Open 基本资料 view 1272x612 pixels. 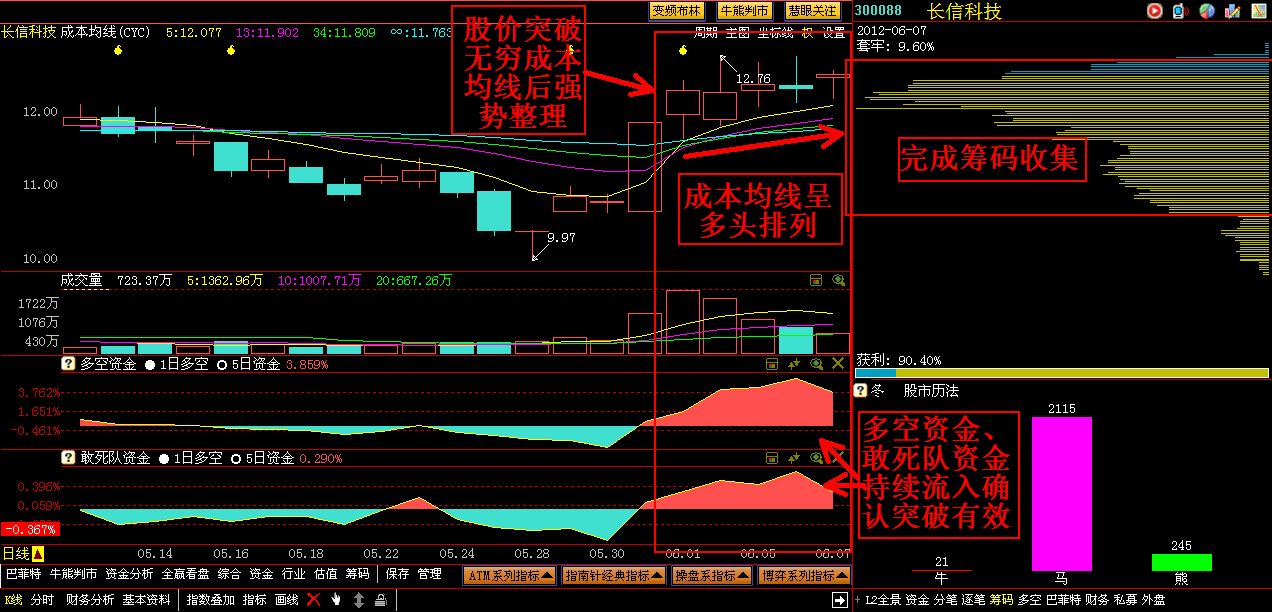coord(146,600)
